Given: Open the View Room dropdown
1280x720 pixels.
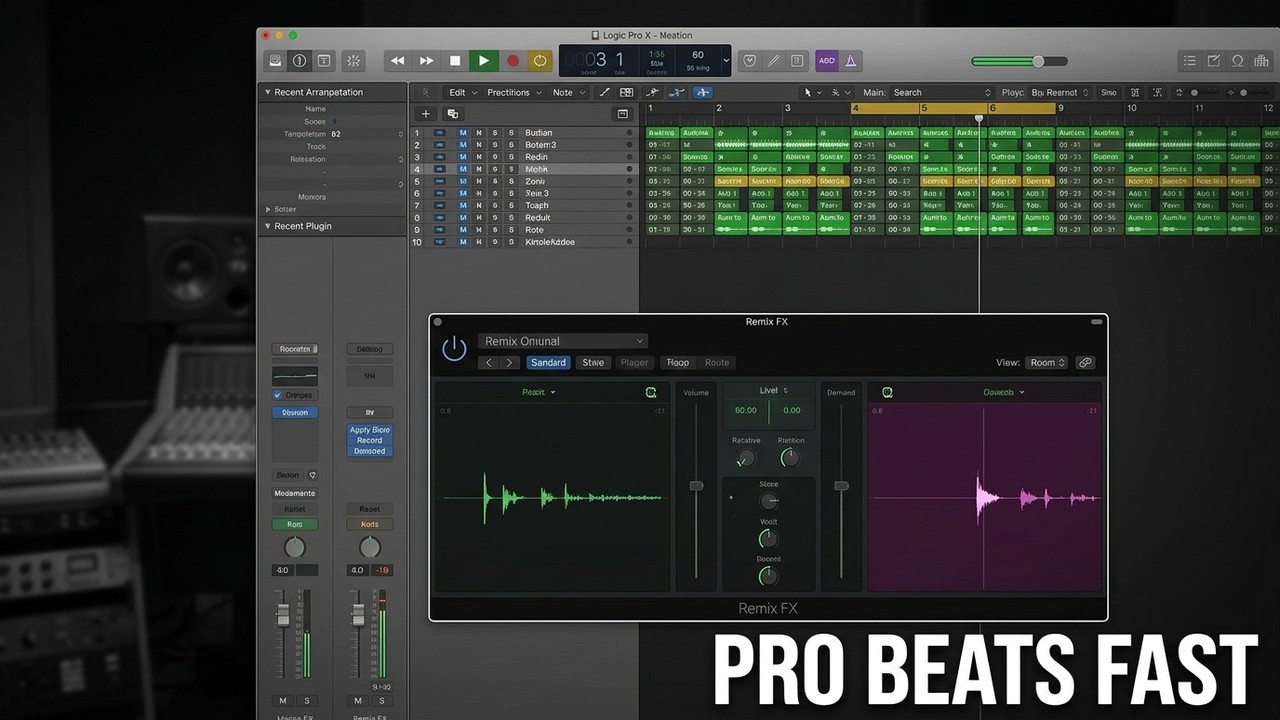Looking at the screenshot, I should pos(1048,363).
